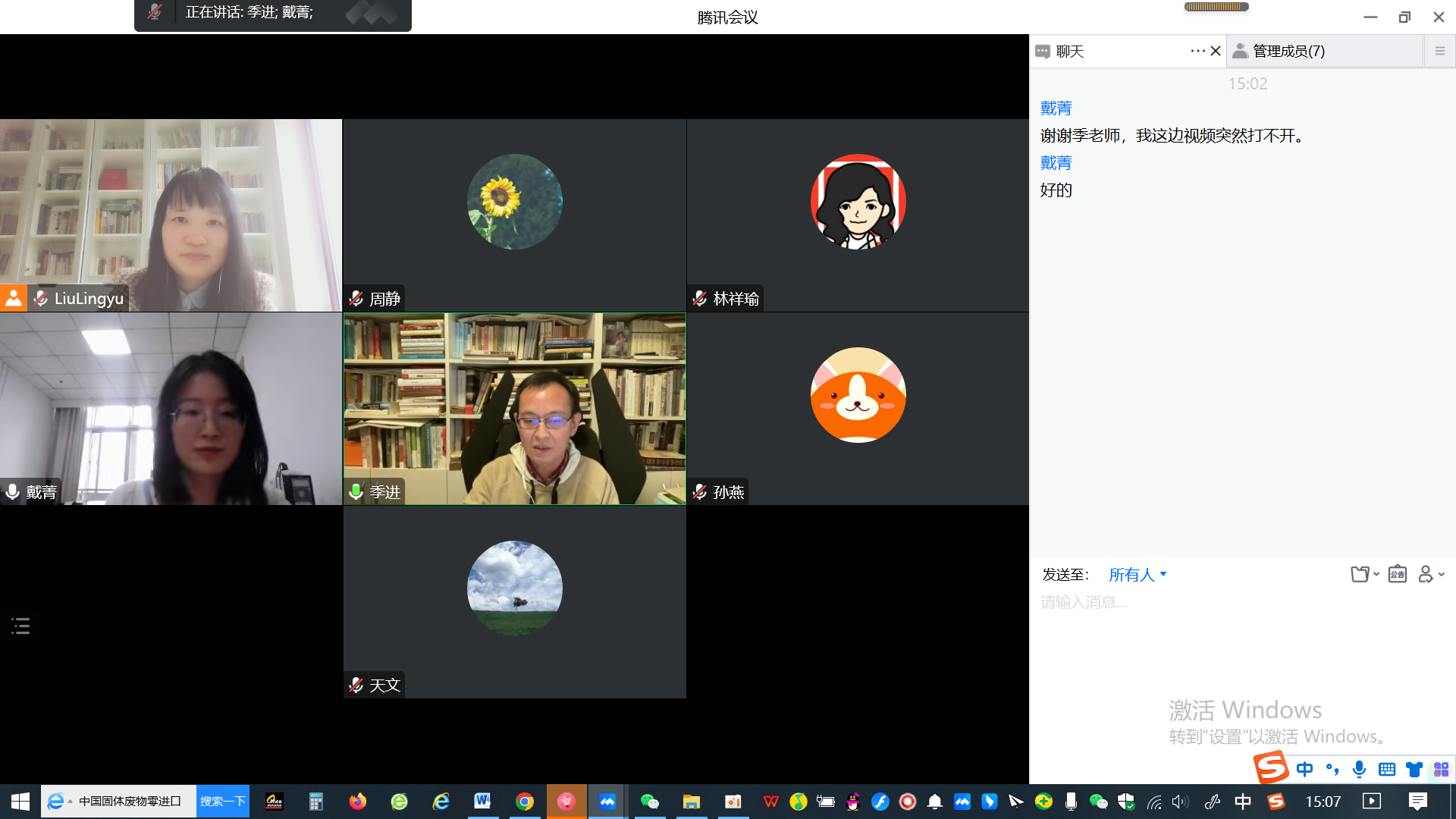1456x819 pixels.
Task: Expand the 所有人 recipient dropdown
Action: tap(1137, 575)
